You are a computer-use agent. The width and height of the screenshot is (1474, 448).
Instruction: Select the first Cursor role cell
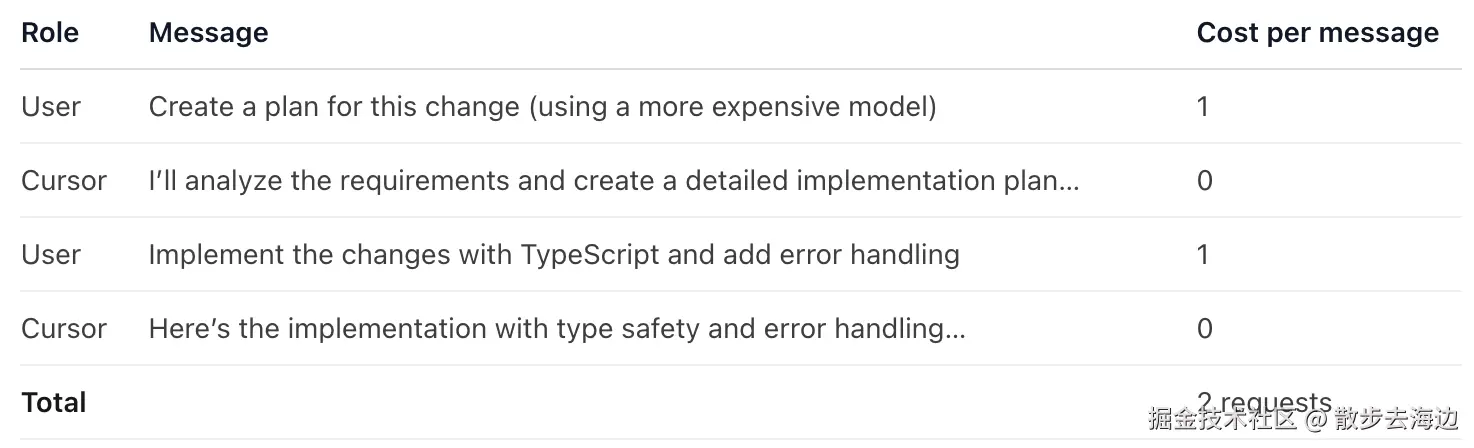[x=64, y=180]
